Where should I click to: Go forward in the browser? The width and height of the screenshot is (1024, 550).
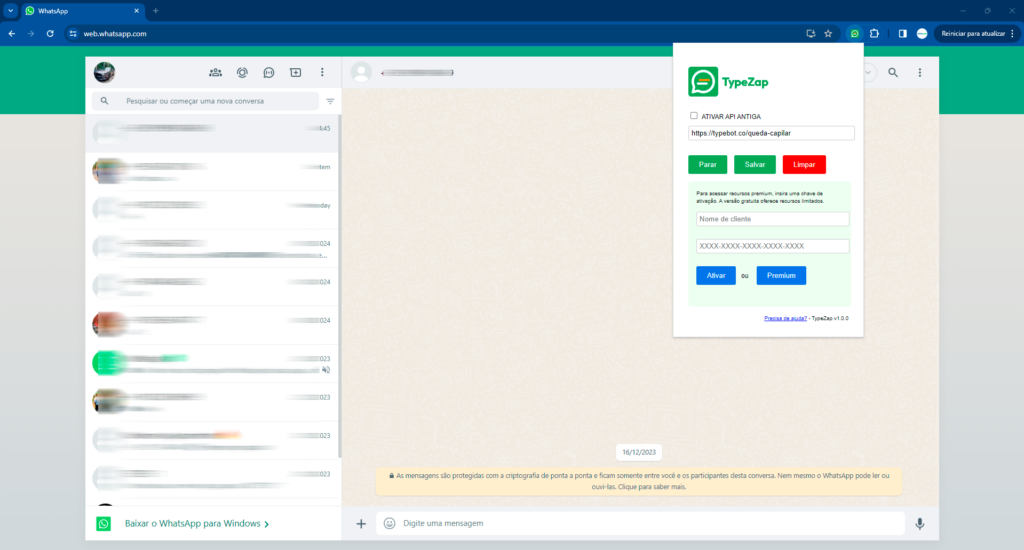click(x=31, y=33)
